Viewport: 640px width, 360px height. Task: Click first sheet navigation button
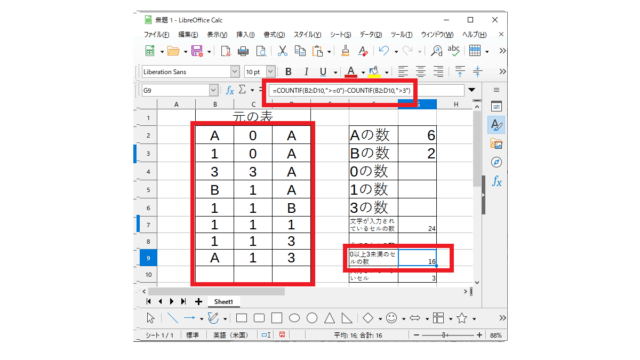pyautogui.click(x=149, y=302)
